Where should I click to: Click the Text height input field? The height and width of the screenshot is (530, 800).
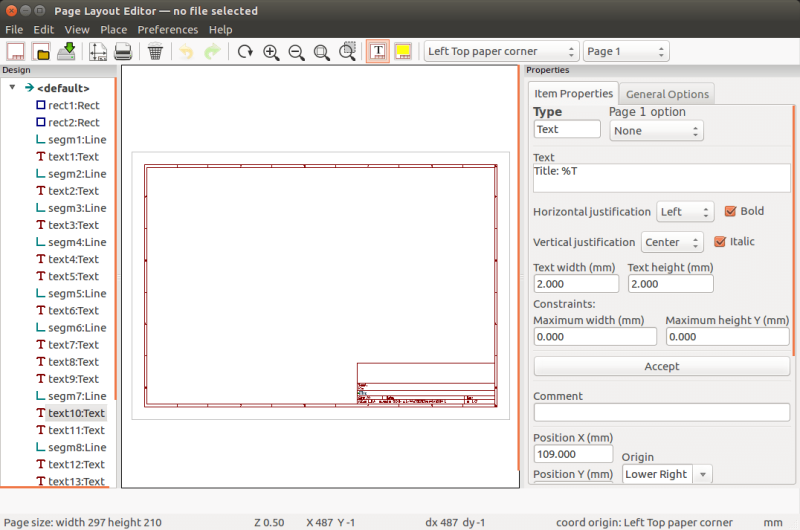670,284
